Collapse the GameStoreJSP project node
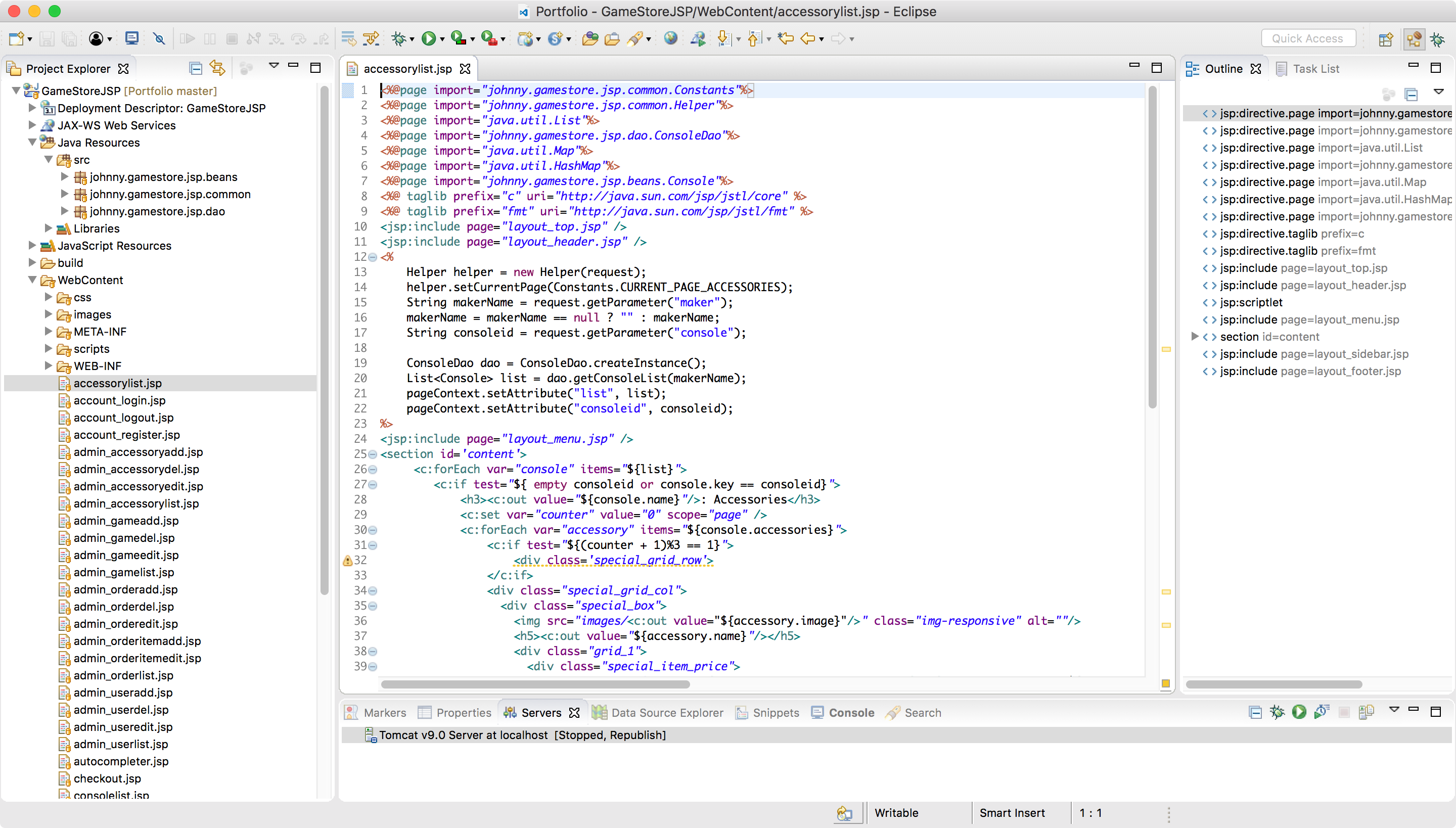Screen dimensions: 1456x828 pyautogui.click(x=16, y=90)
